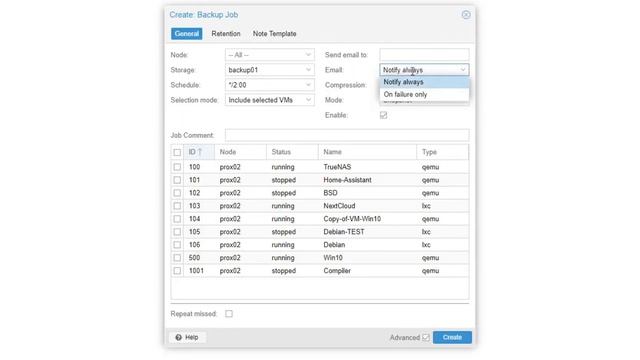Screen dimensions: 640x360
Task: Click the Home-Assistant name cell
Action: point(347,180)
